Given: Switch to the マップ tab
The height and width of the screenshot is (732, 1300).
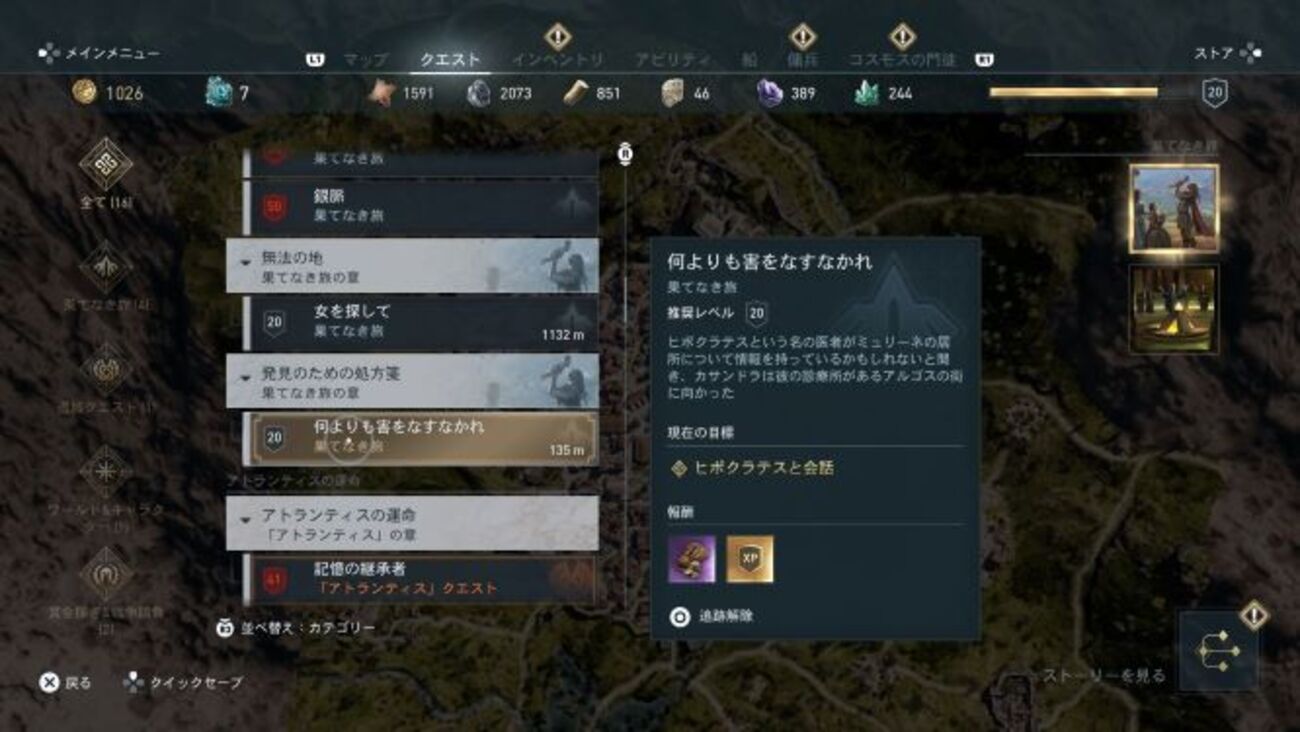Looking at the screenshot, I should click(365, 60).
